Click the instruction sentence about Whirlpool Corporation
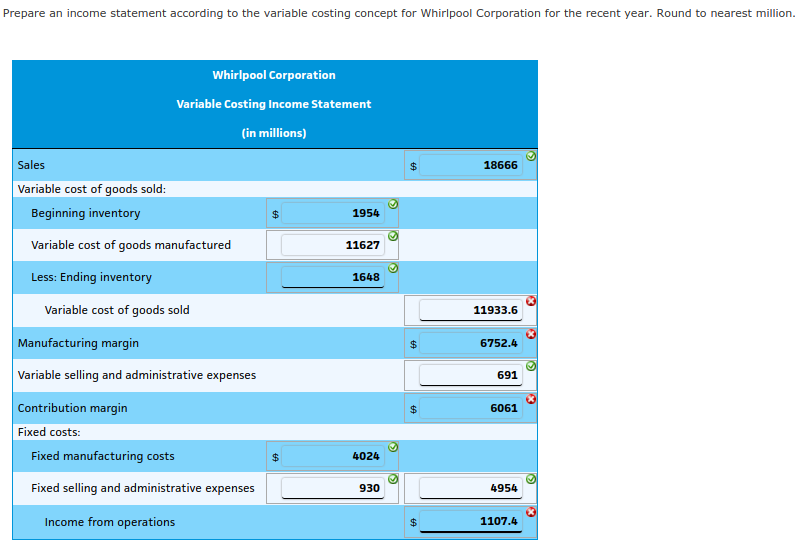807x559 pixels. [x=399, y=13]
